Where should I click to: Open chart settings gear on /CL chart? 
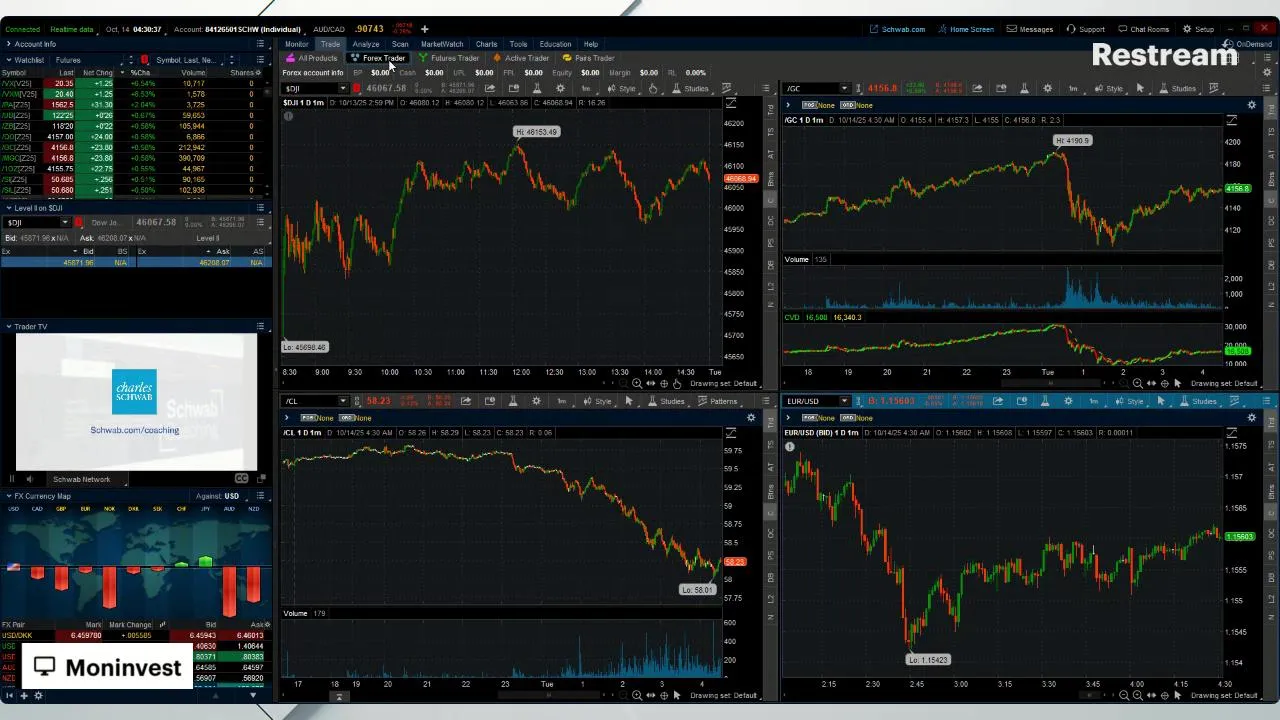point(536,401)
